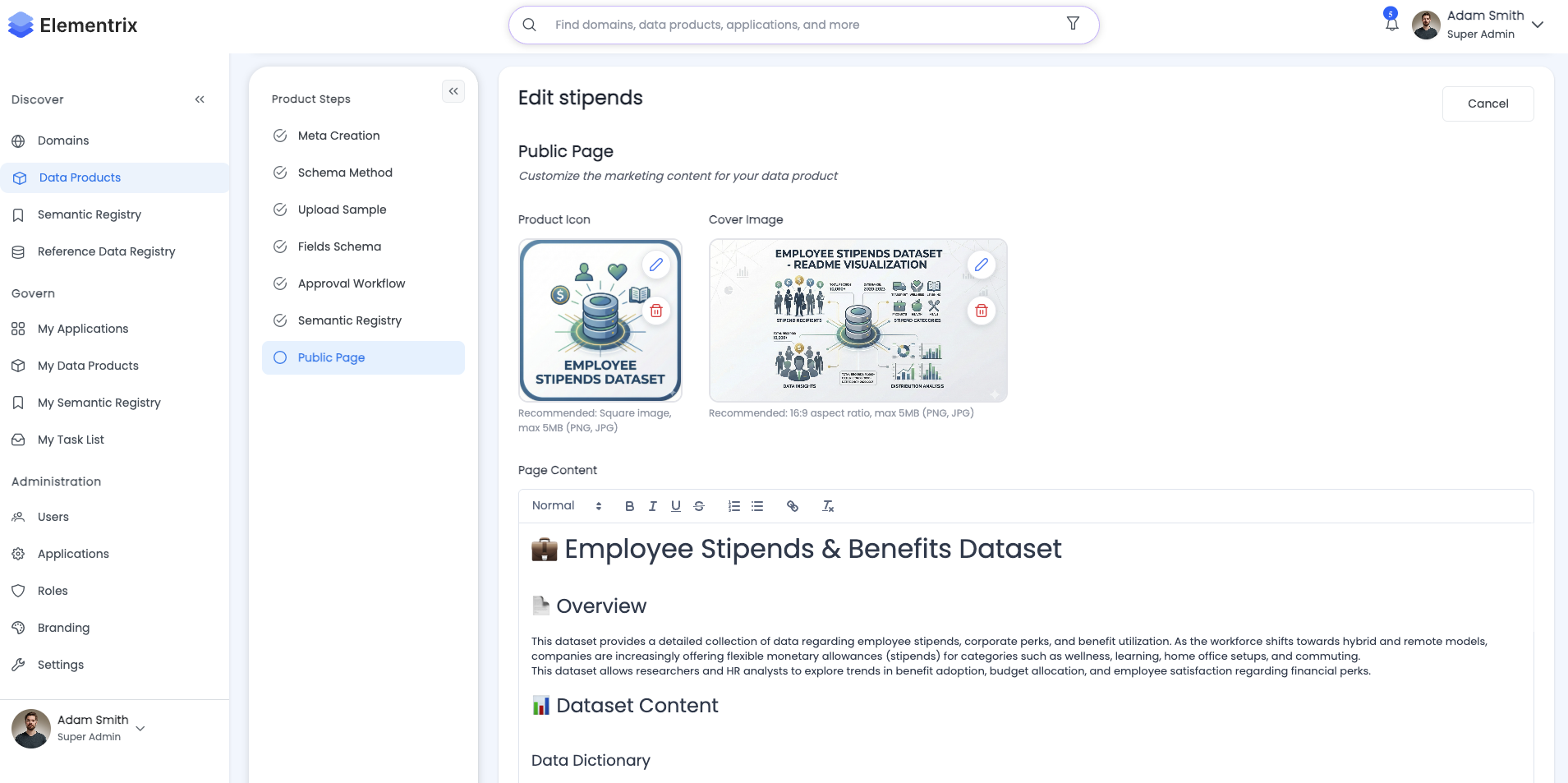
Task: Clear text formatting in the editor
Action: [828, 506]
